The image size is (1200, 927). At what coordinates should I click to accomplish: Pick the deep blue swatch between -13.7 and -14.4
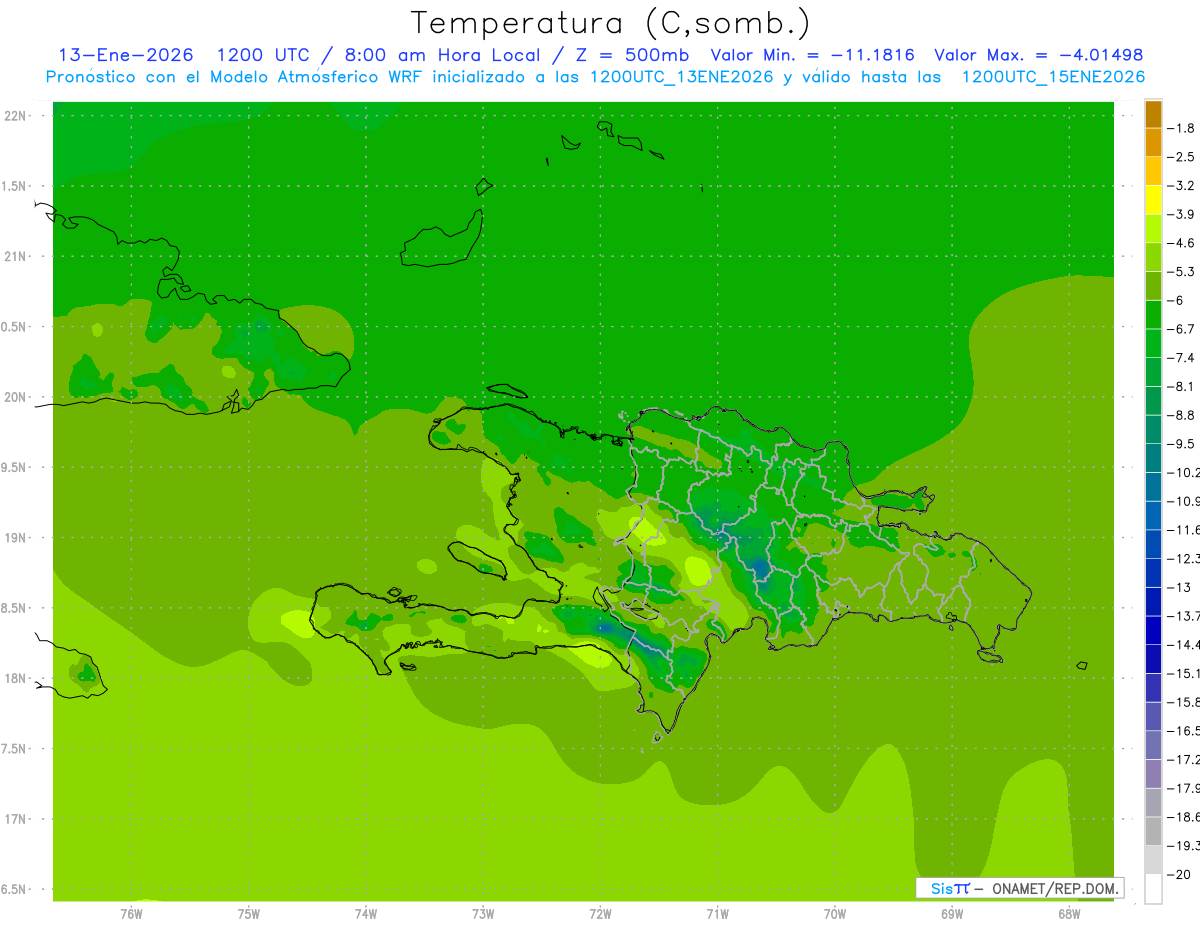tap(1153, 630)
